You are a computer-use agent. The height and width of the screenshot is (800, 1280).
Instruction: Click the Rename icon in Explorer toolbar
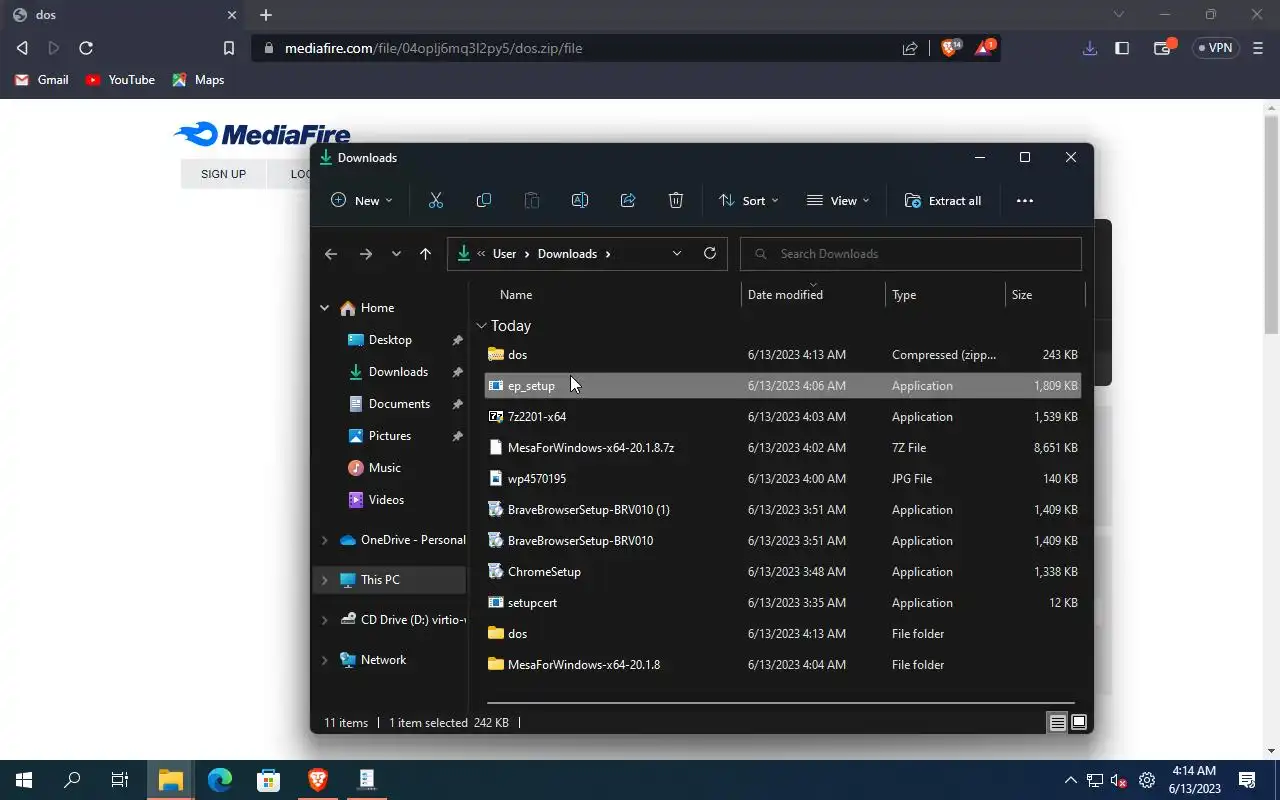tap(579, 200)
